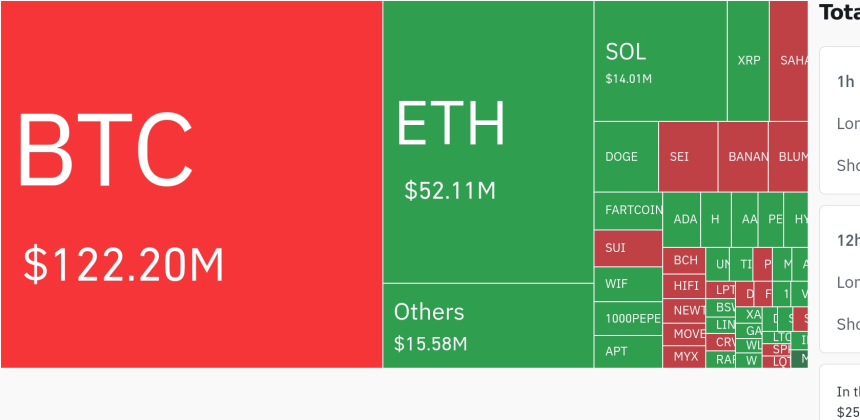This screenshot has width=860, height=420.
Task: Click the DOGE tile
Action: click(x=626, y=157)
